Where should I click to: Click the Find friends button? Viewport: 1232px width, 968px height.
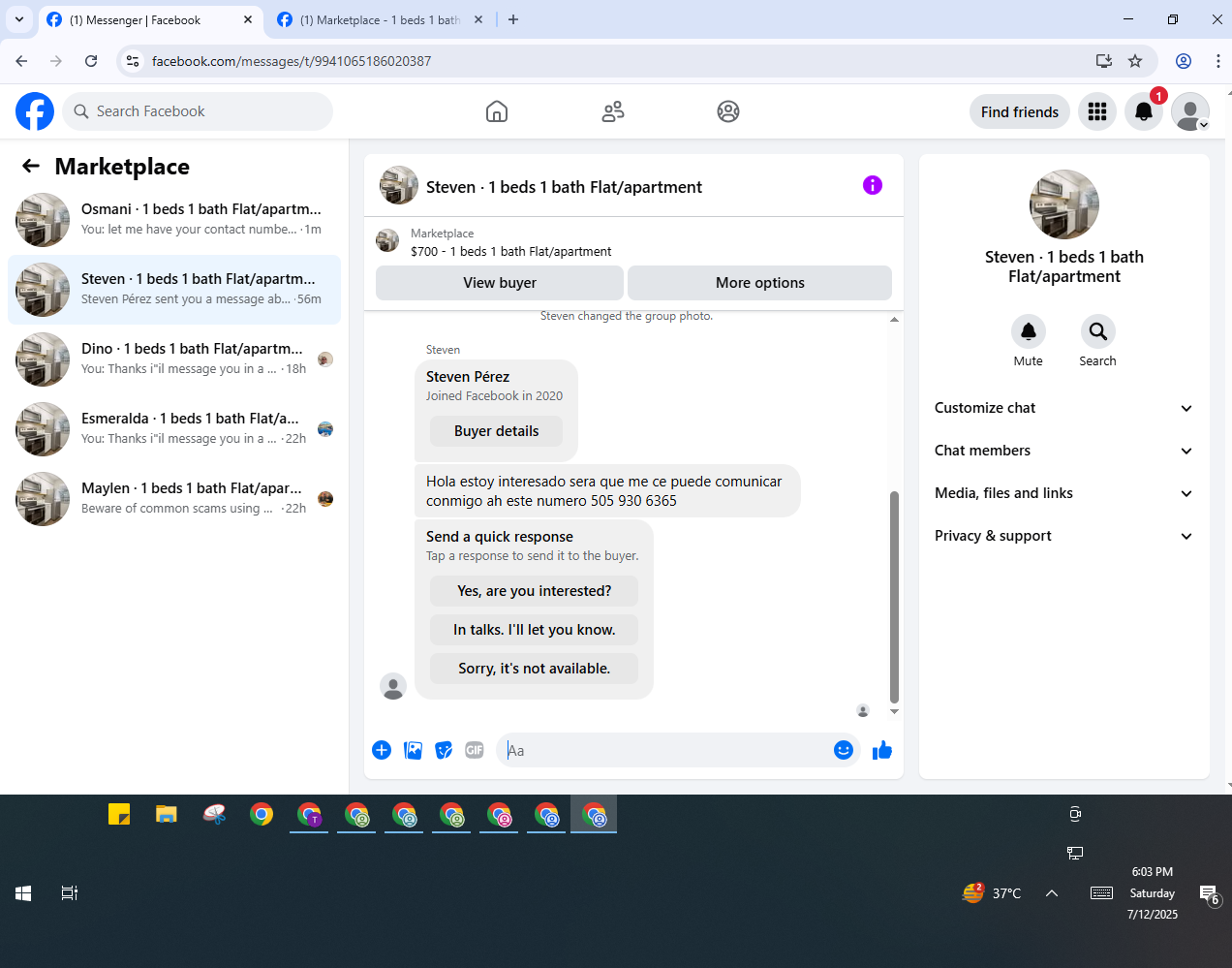(x=1020, y=111)
